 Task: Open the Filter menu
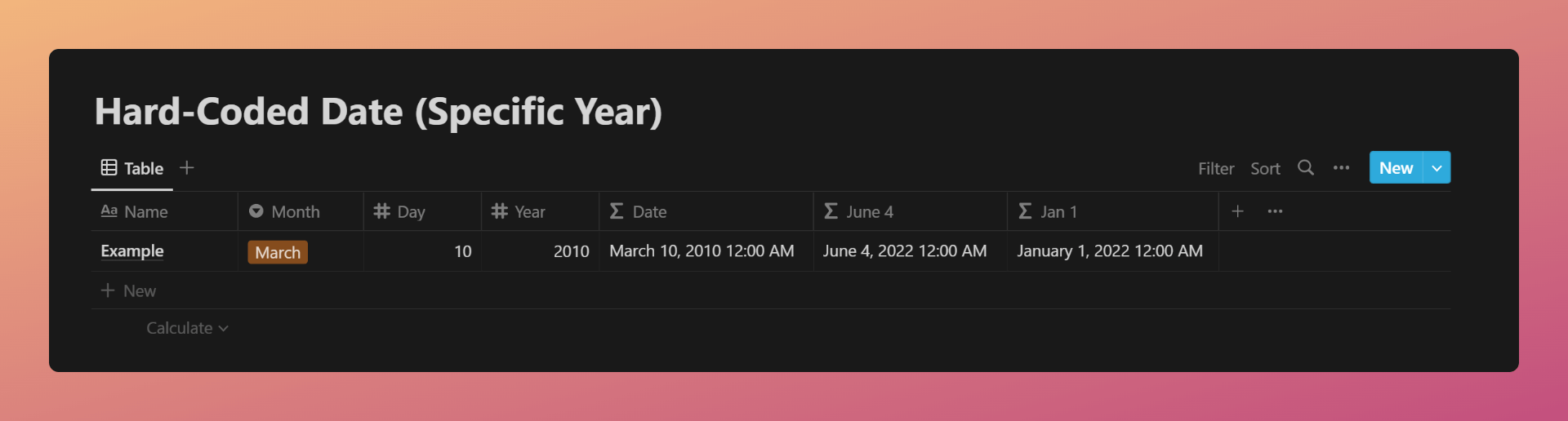pyautogui.click(x=1216, y=168)
